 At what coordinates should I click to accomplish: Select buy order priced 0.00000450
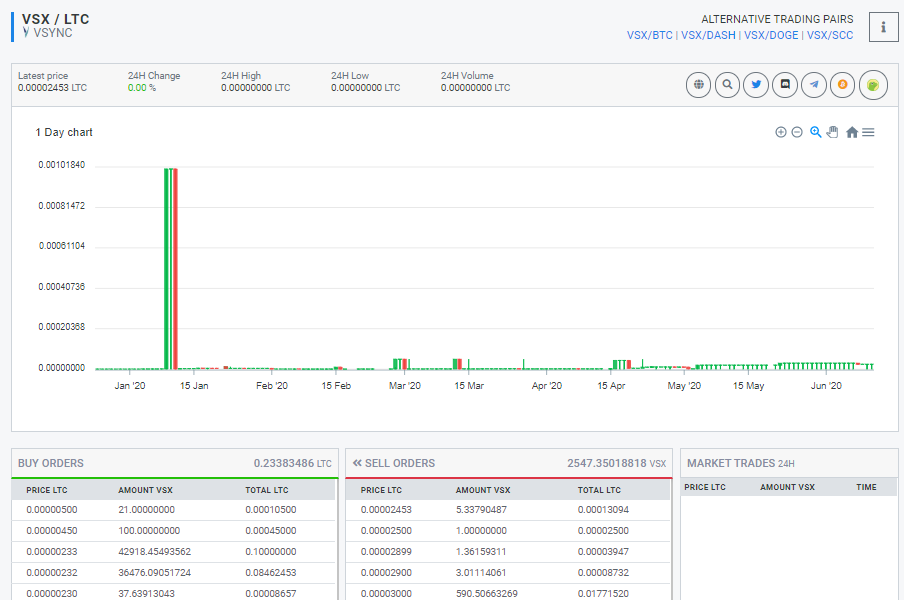[x=174, y=531]
